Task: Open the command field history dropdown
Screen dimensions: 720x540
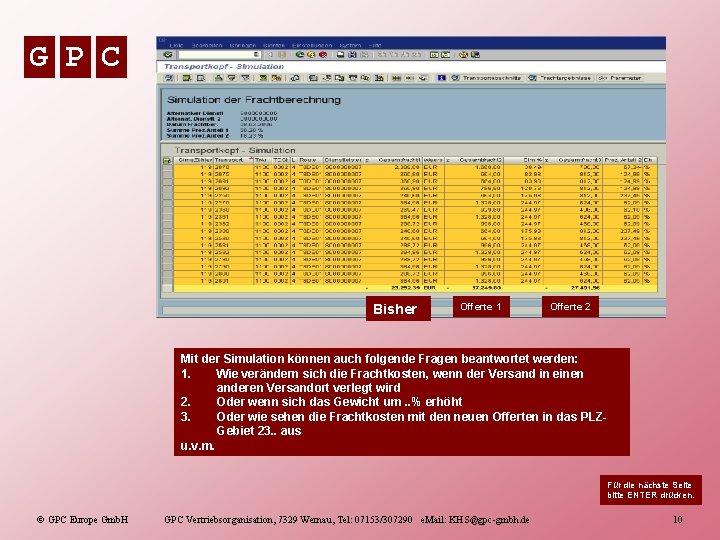Action: (x=257, y=55)
